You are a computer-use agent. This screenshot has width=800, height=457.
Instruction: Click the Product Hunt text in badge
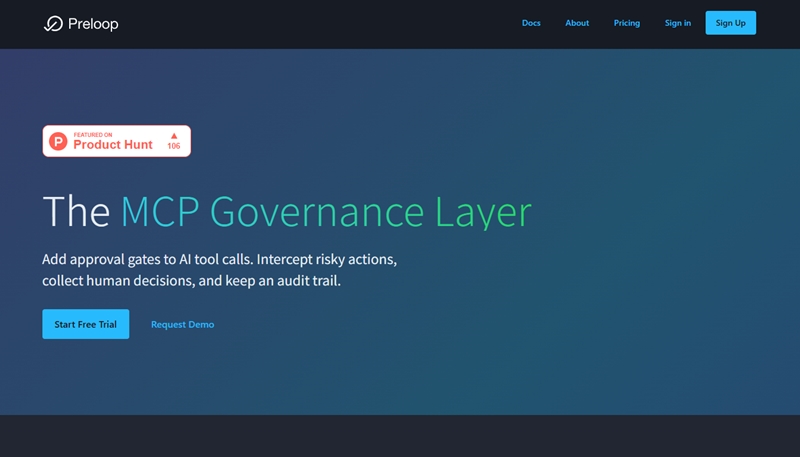coord(113,145)
